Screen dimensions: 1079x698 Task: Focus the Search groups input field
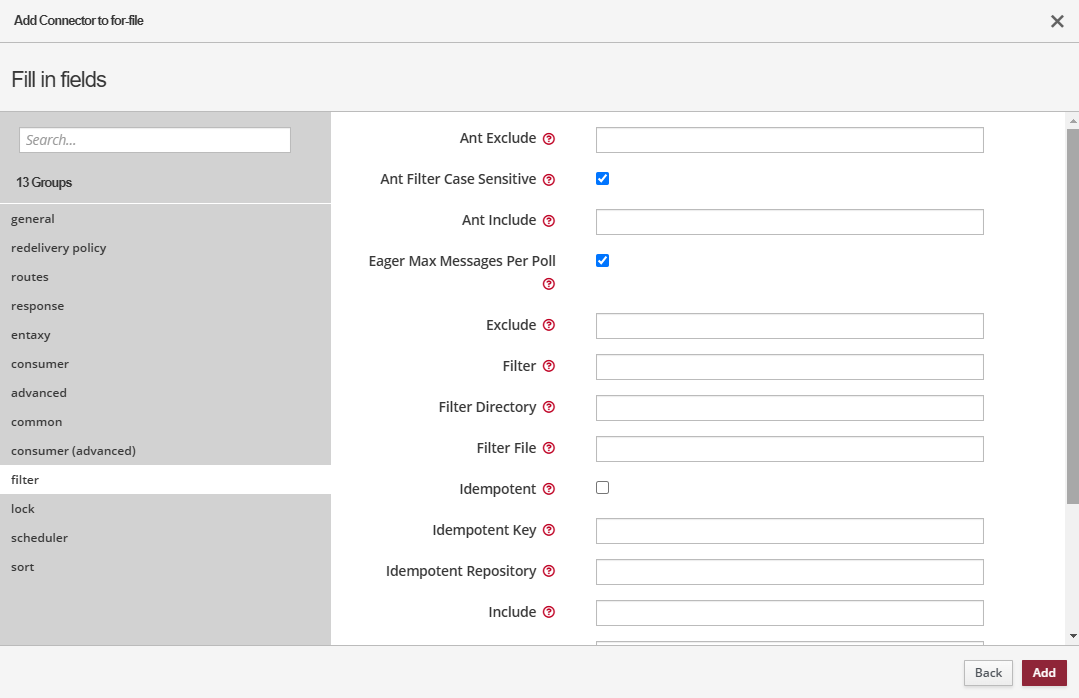point(155,140)
